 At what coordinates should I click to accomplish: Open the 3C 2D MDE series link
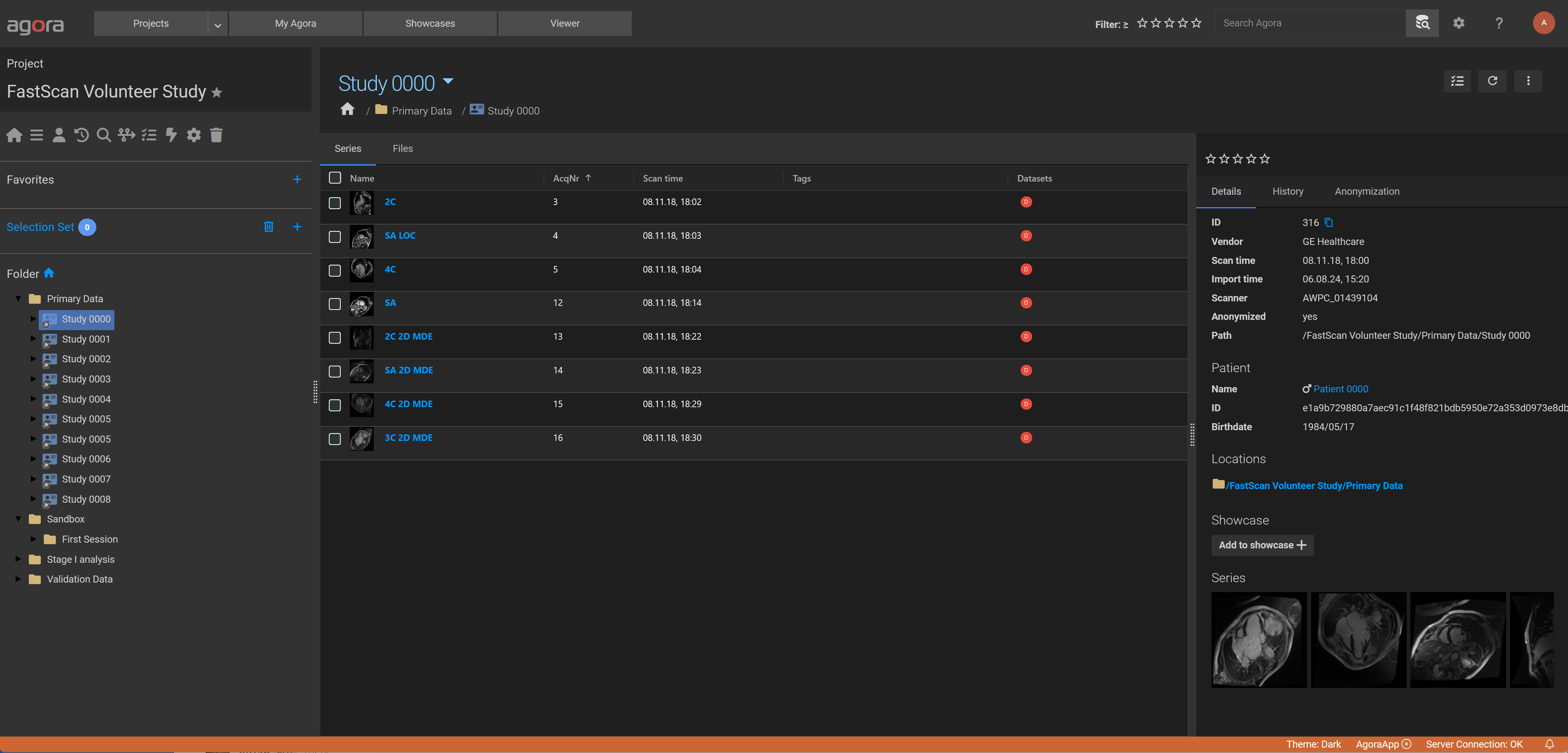pyautogui.click(x=408, y=438)
